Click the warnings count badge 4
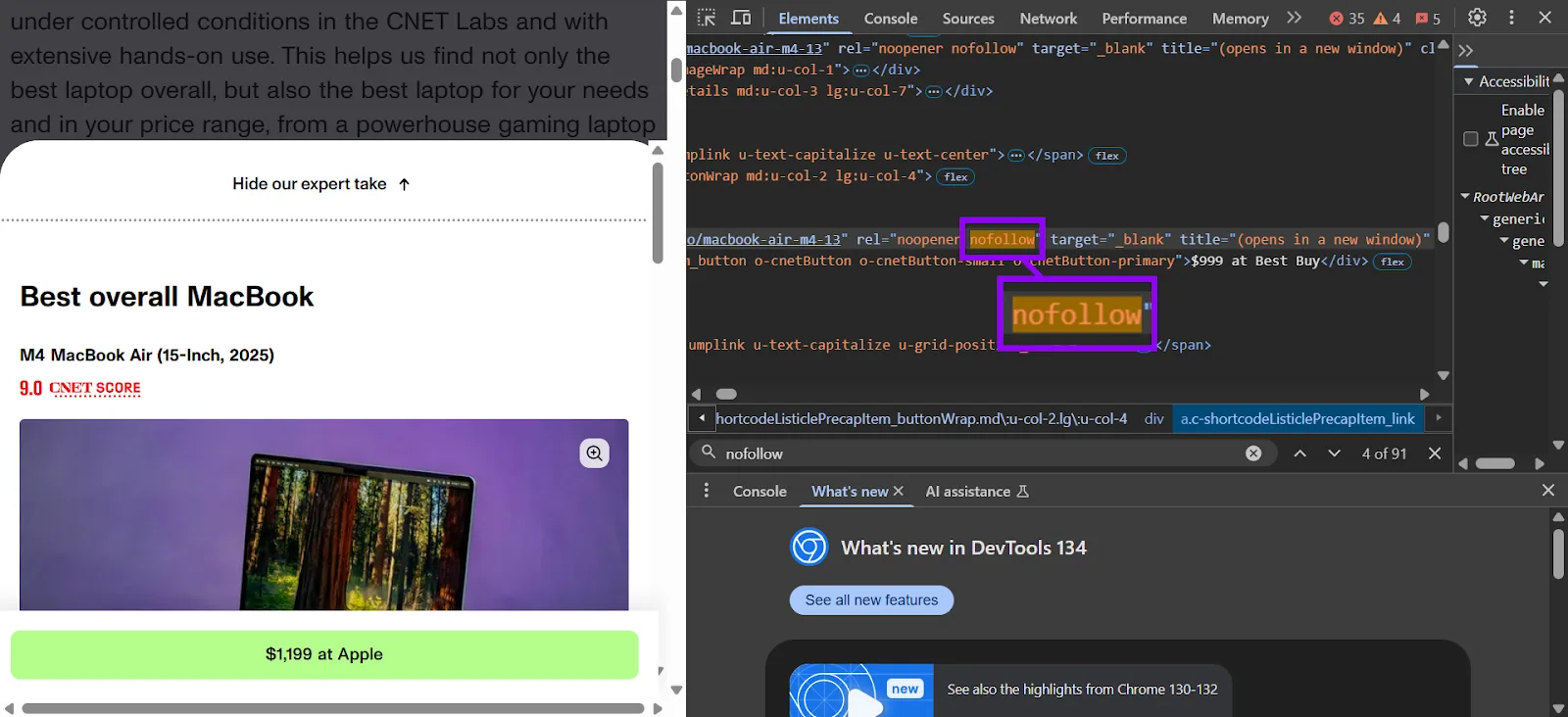This screenshot has height=717, width=1568. click(x=1387, y=19)
